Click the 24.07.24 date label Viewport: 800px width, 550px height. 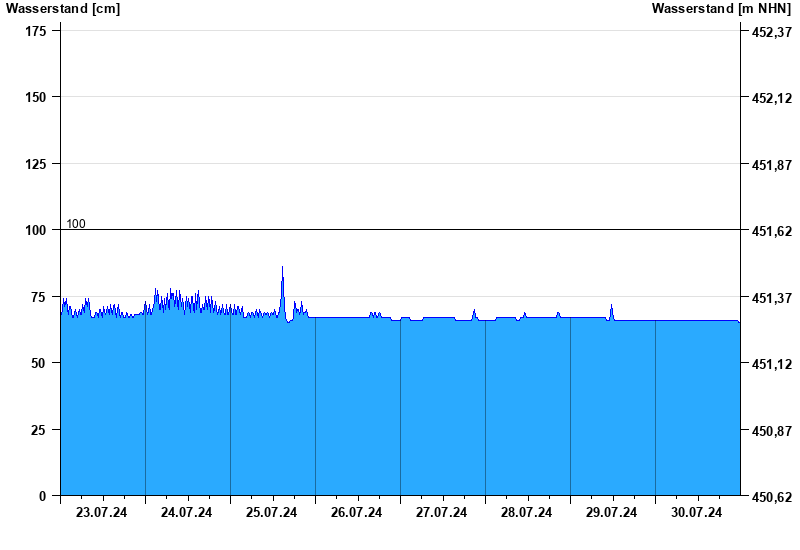[186, 512]
